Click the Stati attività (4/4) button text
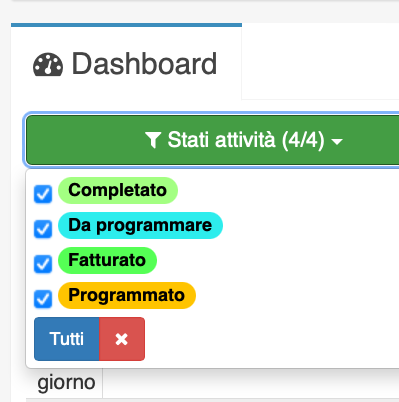 [x=246, y=140]
